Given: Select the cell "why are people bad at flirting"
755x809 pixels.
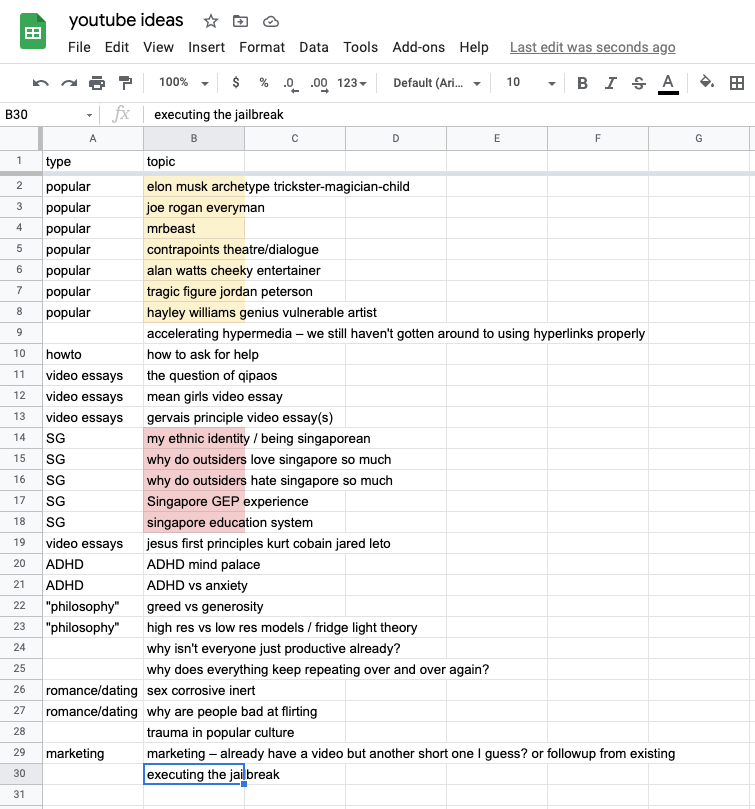Looking at the screenshot, I should [x=194, y=711].
